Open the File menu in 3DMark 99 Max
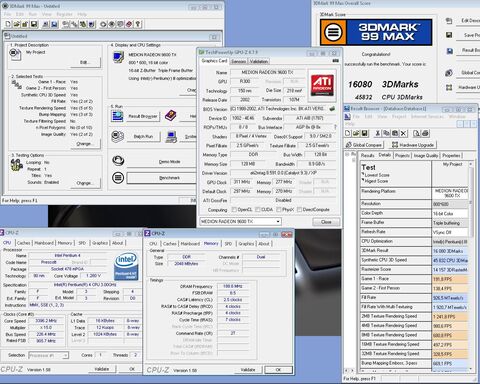The width and height of the screenshot is (480, 384). [x=7, y=14]
